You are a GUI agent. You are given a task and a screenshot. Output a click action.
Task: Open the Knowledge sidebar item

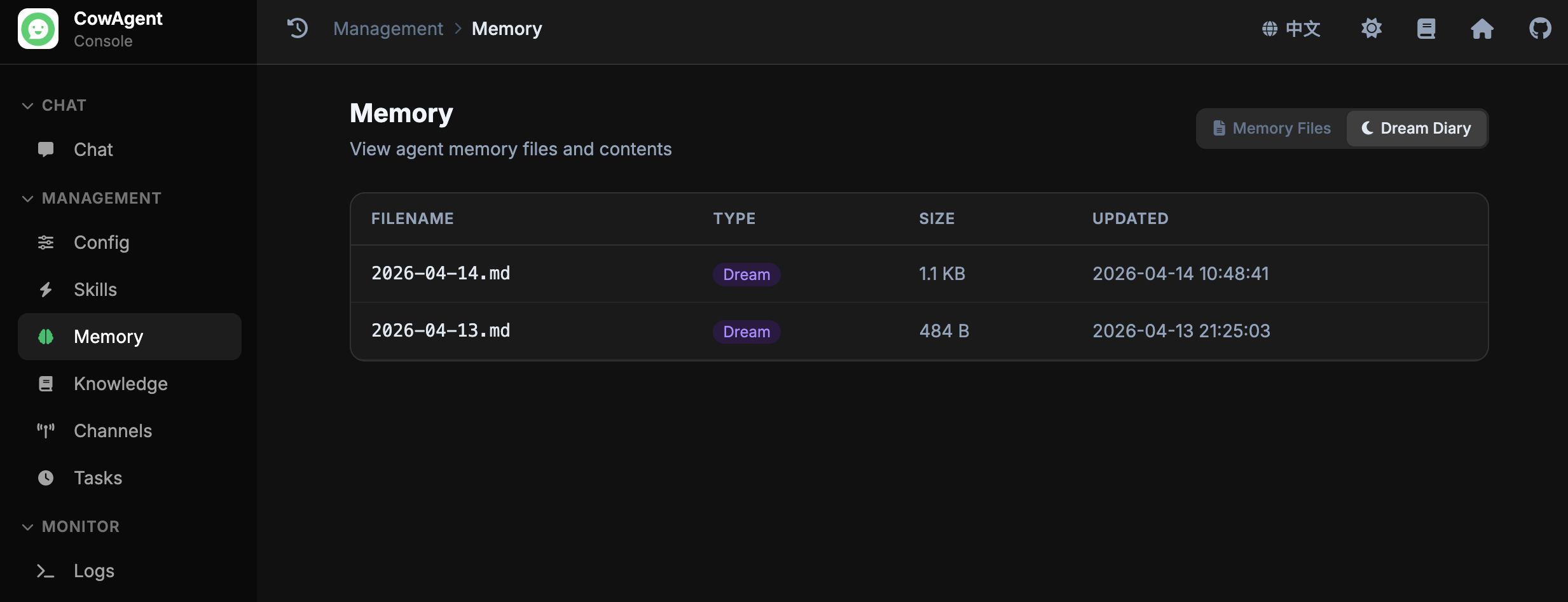120,384
